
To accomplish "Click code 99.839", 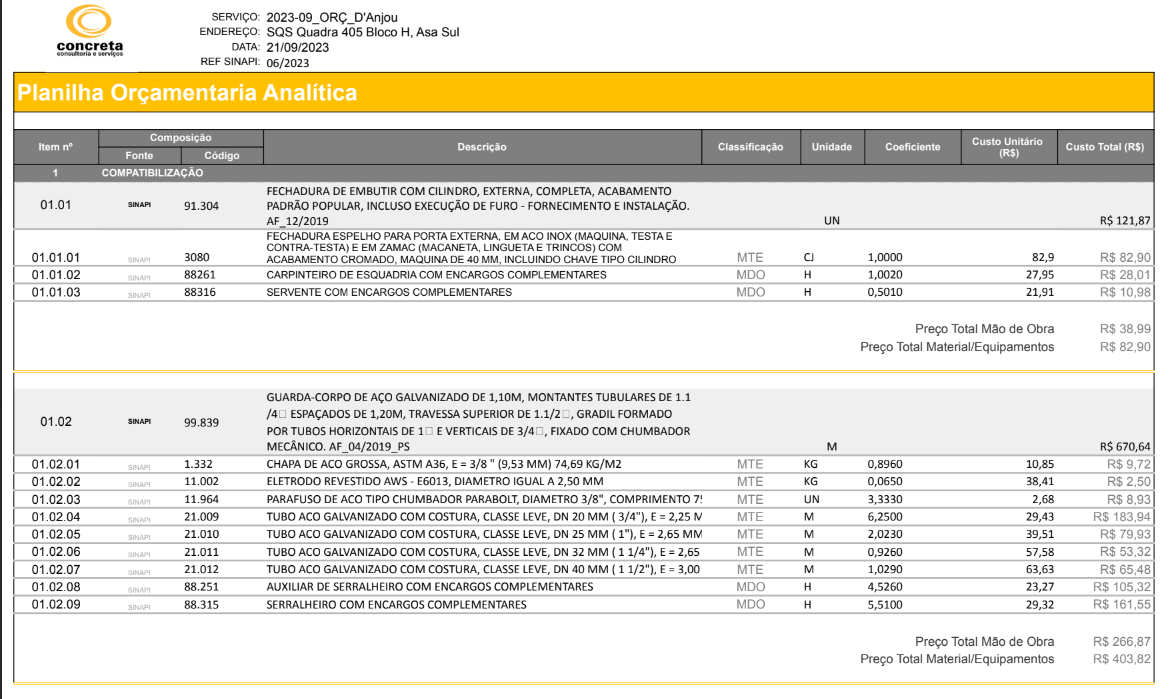I will pos(201,423).
